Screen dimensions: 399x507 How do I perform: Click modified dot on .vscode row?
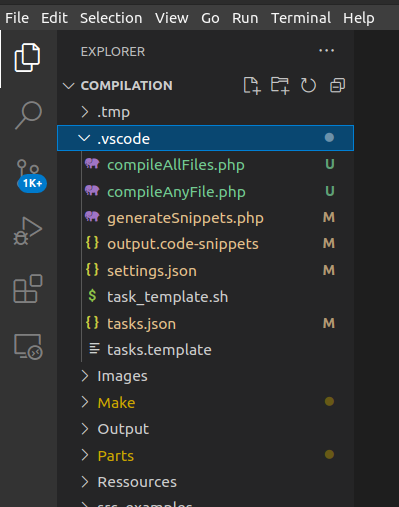[329, 138]
